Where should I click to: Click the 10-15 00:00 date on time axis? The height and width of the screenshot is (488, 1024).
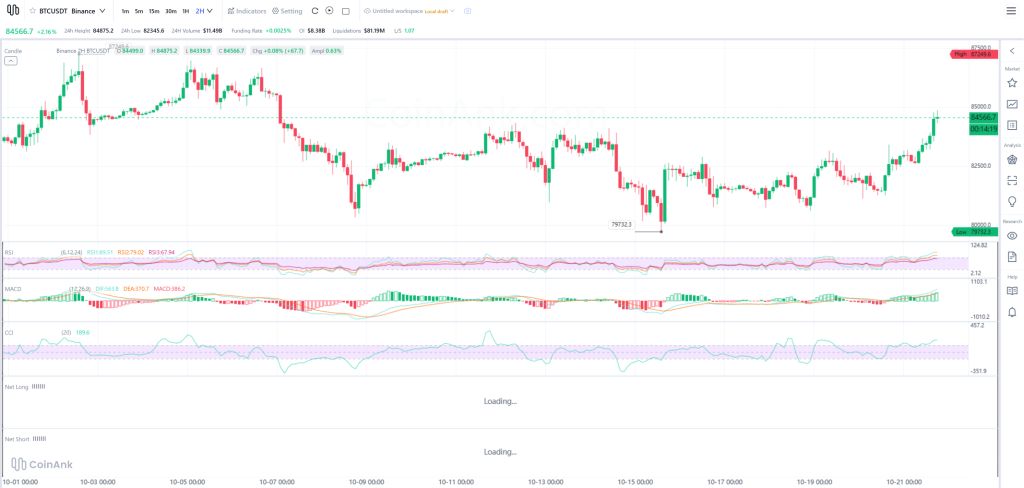click(636, 482)
